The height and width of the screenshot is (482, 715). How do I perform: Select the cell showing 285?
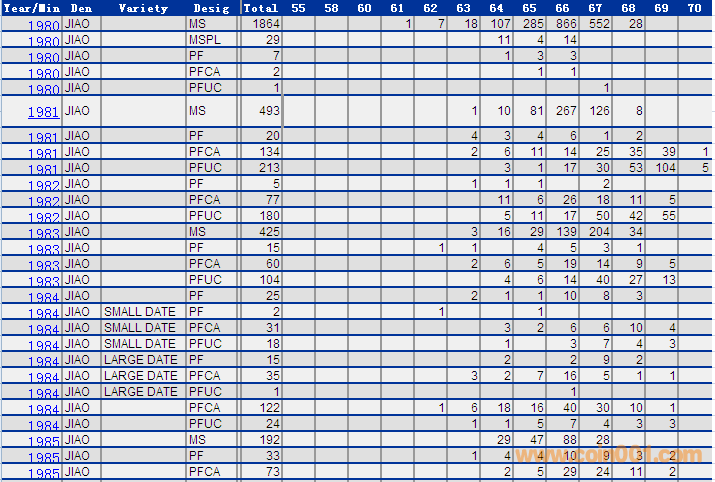tap(533, 23)
